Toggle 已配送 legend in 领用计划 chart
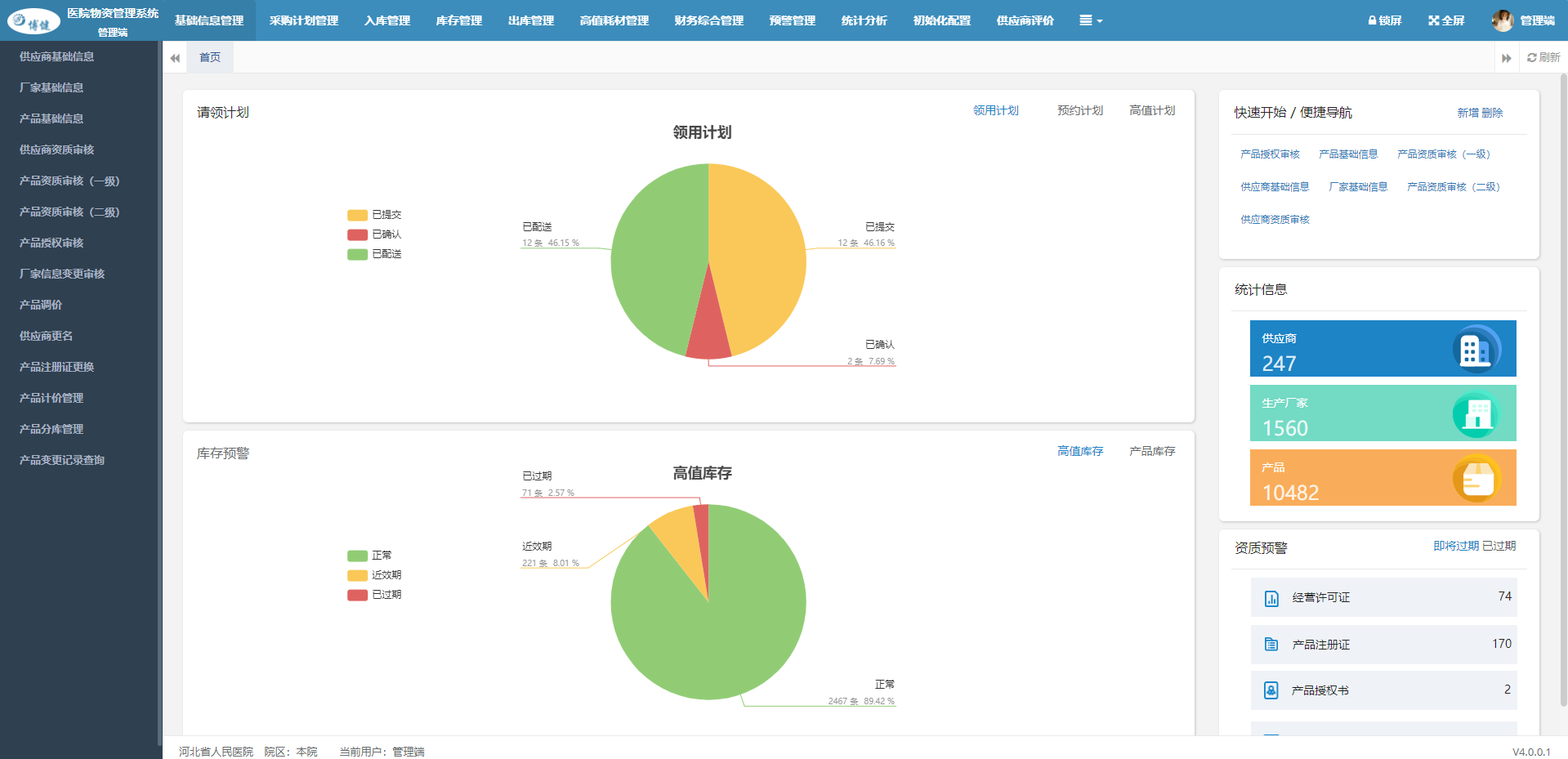The image size is (1568, 759). click(x=374, y=254)
